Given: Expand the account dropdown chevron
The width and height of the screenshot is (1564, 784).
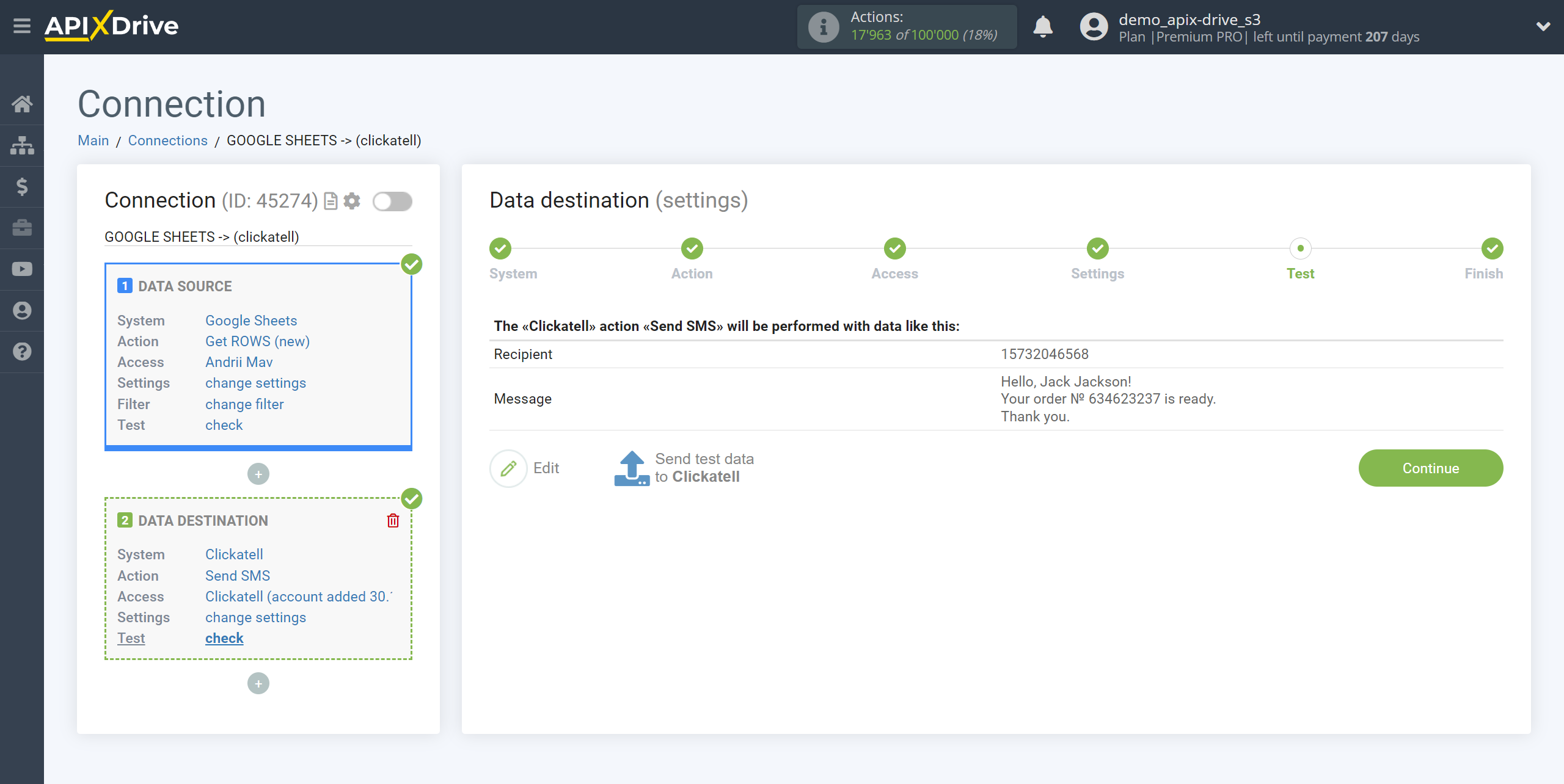Looking at the screenshot, I should coord(1543,26).
